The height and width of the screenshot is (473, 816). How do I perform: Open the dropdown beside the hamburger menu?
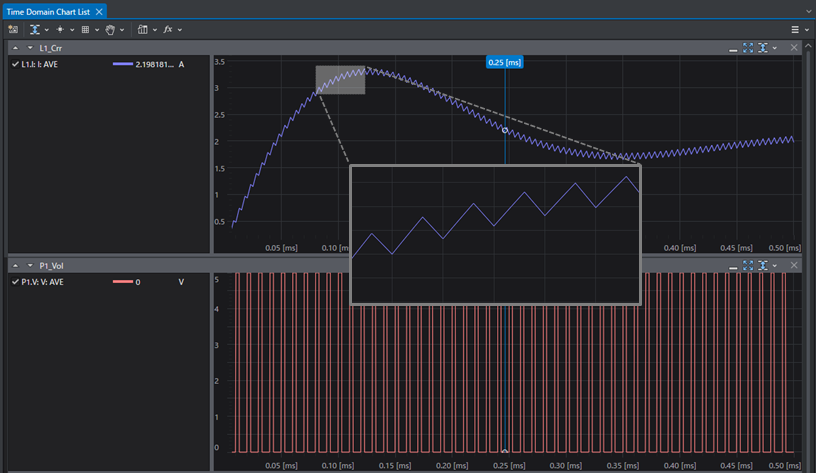tap(807, 30)
